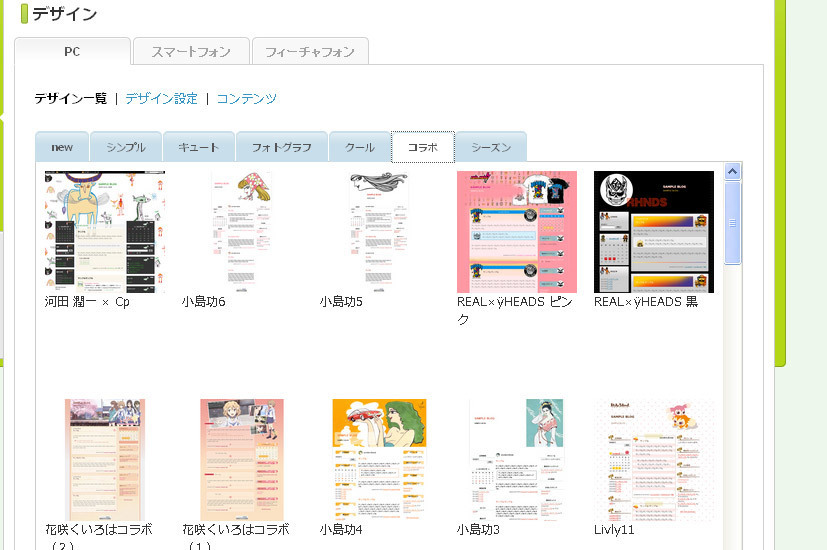Click the 花咲くいろはコラボ（2）caption
Image resolution: width=827 pixels, height=550 pixels.
coord(99,536)
